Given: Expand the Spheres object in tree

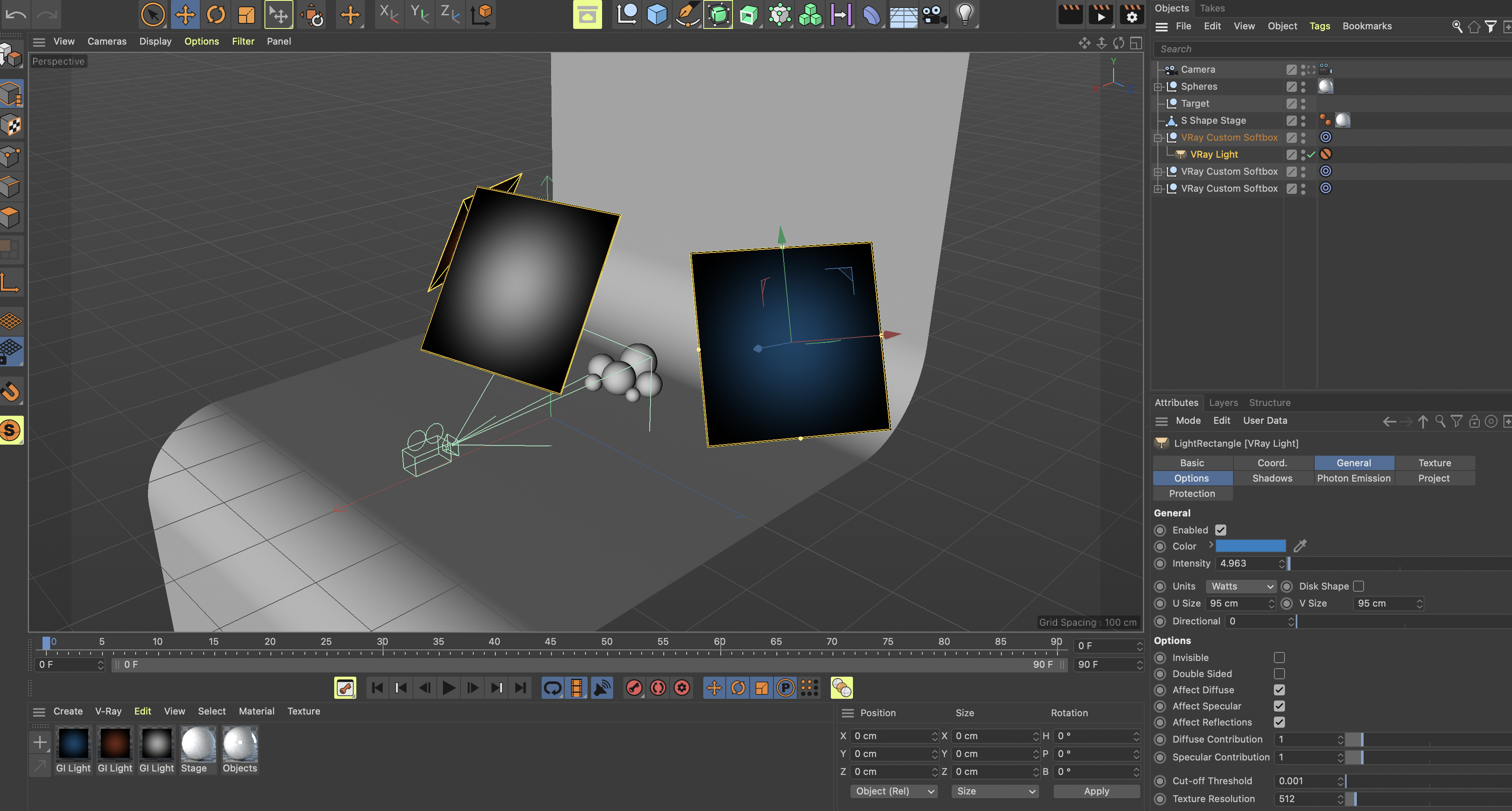Looking at the screenshot, I should pyautogui.click(x=1157, y=87).
